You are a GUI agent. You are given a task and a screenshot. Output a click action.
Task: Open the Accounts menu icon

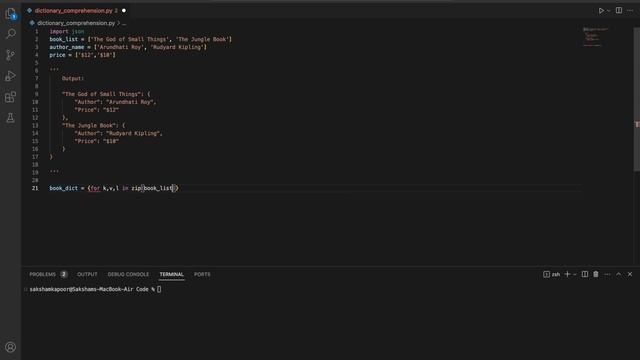point(11,347)
